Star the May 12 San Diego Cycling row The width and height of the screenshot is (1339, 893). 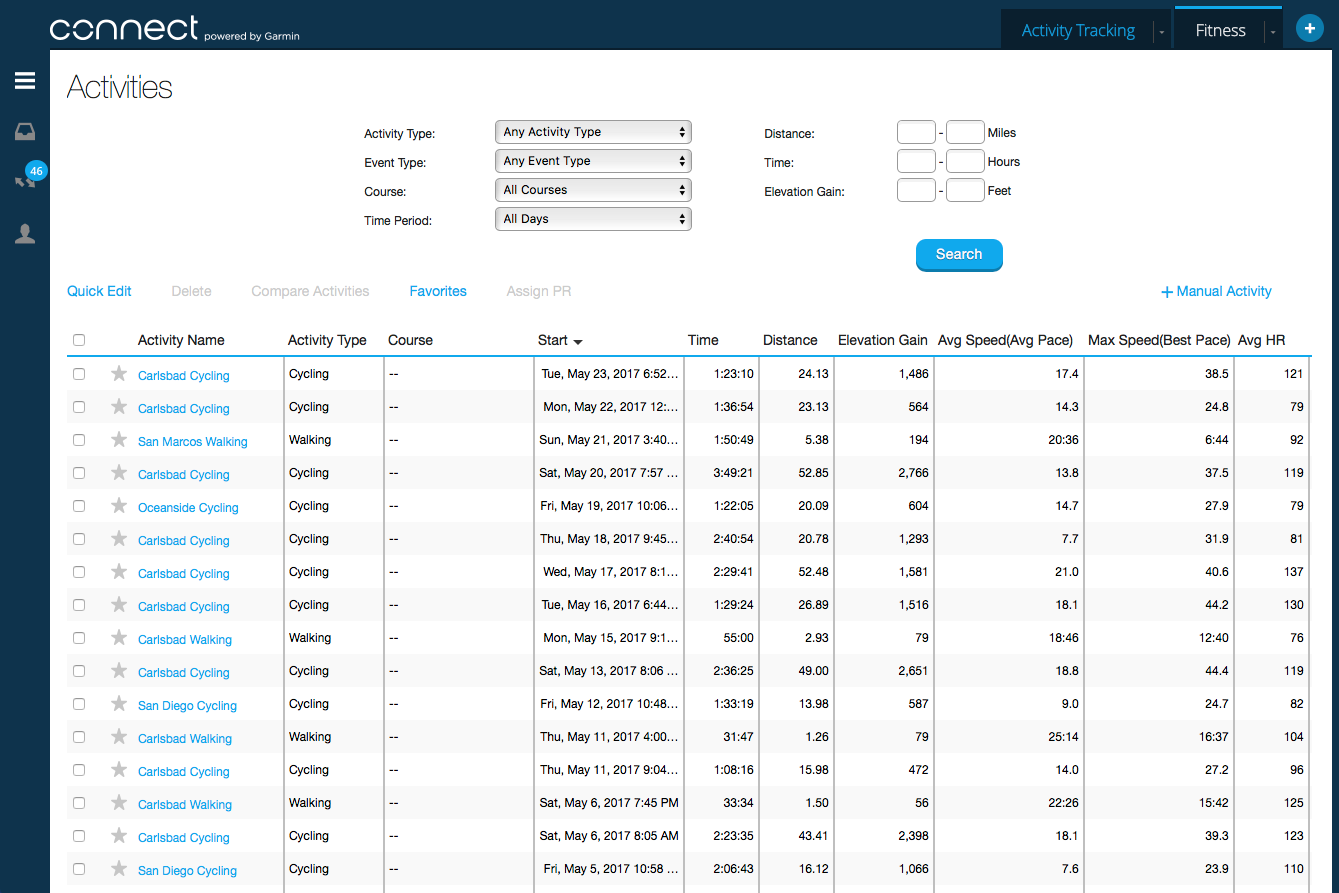[119, 704]
